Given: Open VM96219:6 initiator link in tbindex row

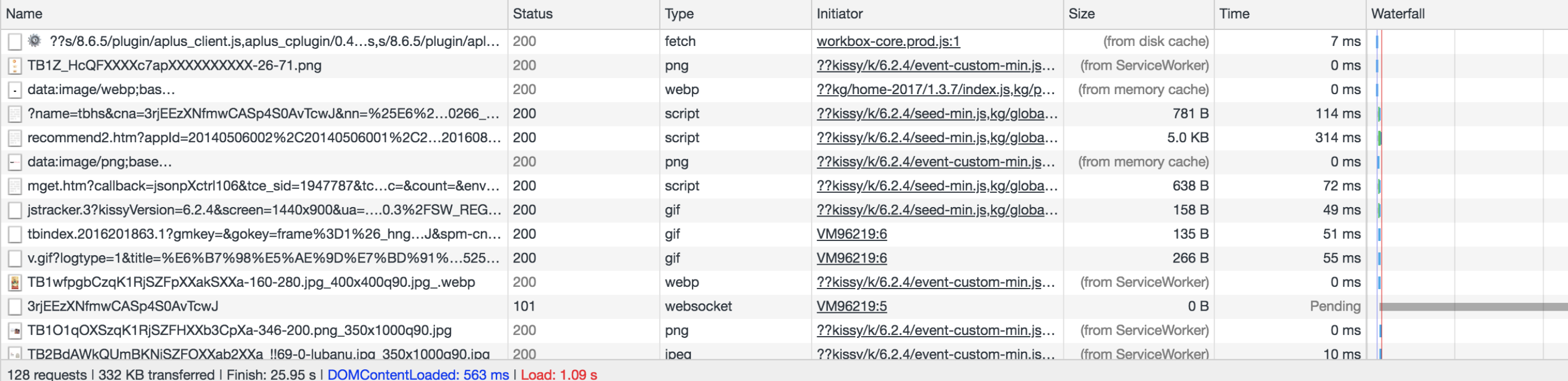Looking at the screenshot, I should tap(851, 234).
